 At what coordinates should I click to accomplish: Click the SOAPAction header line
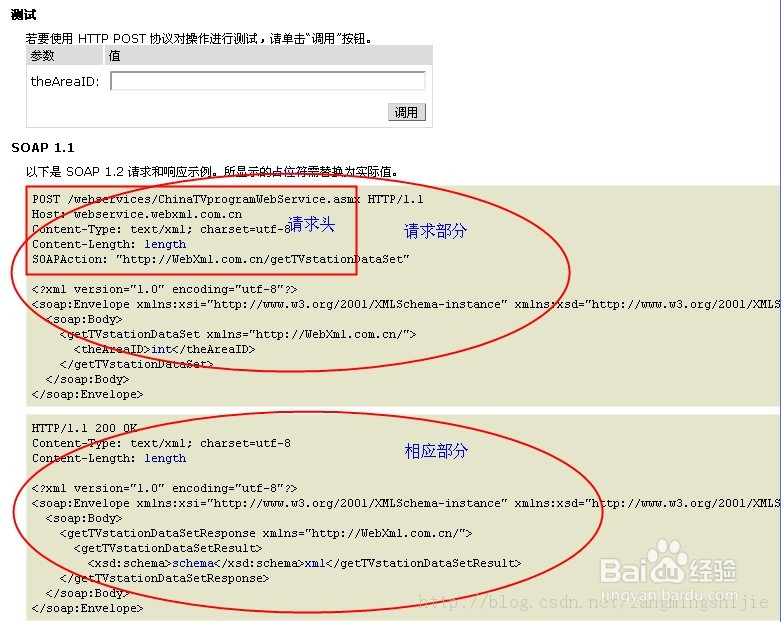click(x=221, y=259)
